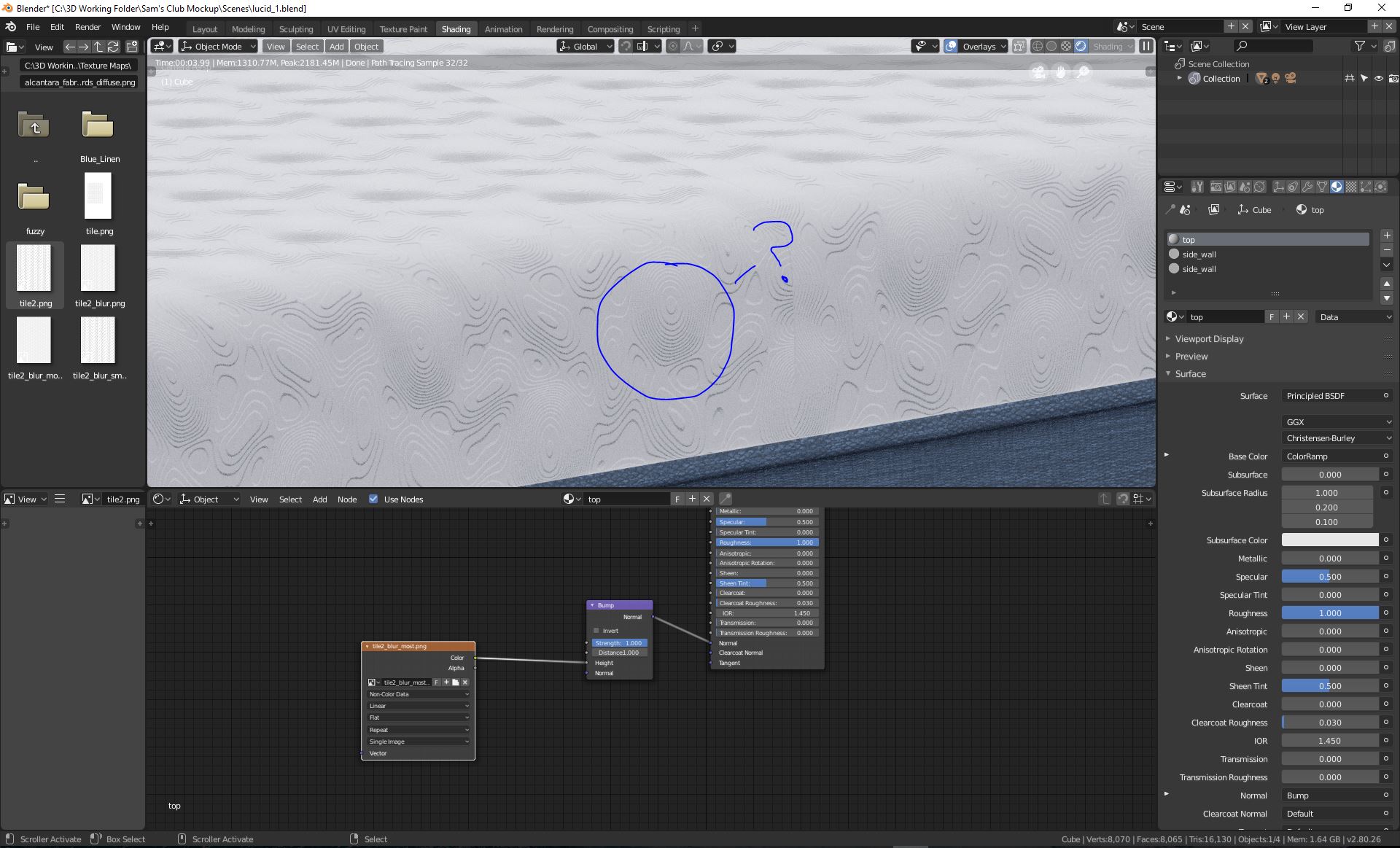Image resolution: width=1400 pixels, height=848 pixels.
Task: Open the Render Properties camera icon
Action: click(x=1216, y=187)
